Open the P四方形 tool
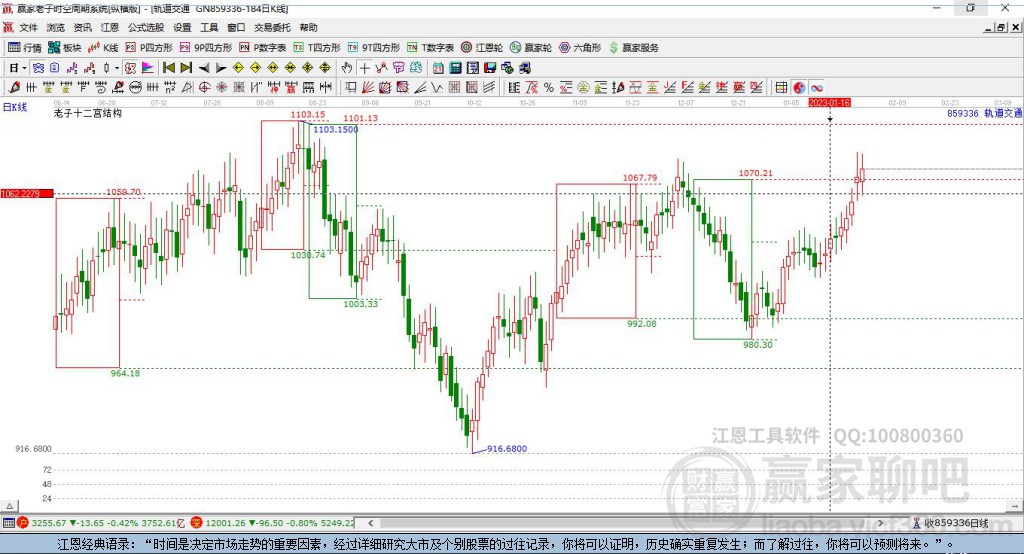Screen dimensions: 1024x554 pyautogui.click(x=149, y=48)
